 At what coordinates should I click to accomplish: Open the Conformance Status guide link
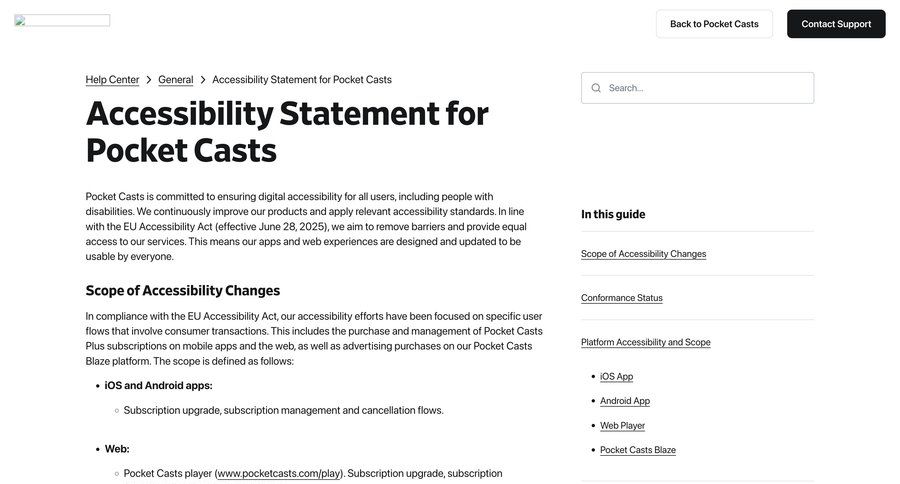[621, 298]
